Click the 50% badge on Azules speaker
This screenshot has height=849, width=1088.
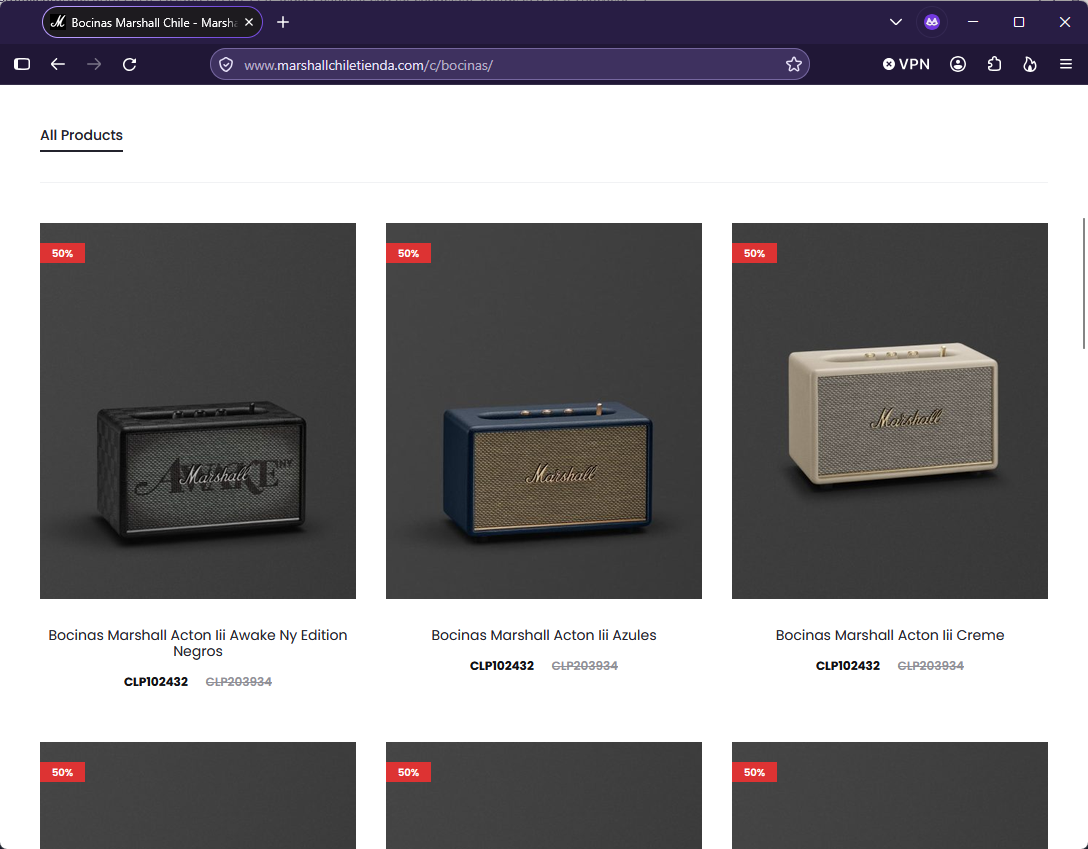point(409,253)
